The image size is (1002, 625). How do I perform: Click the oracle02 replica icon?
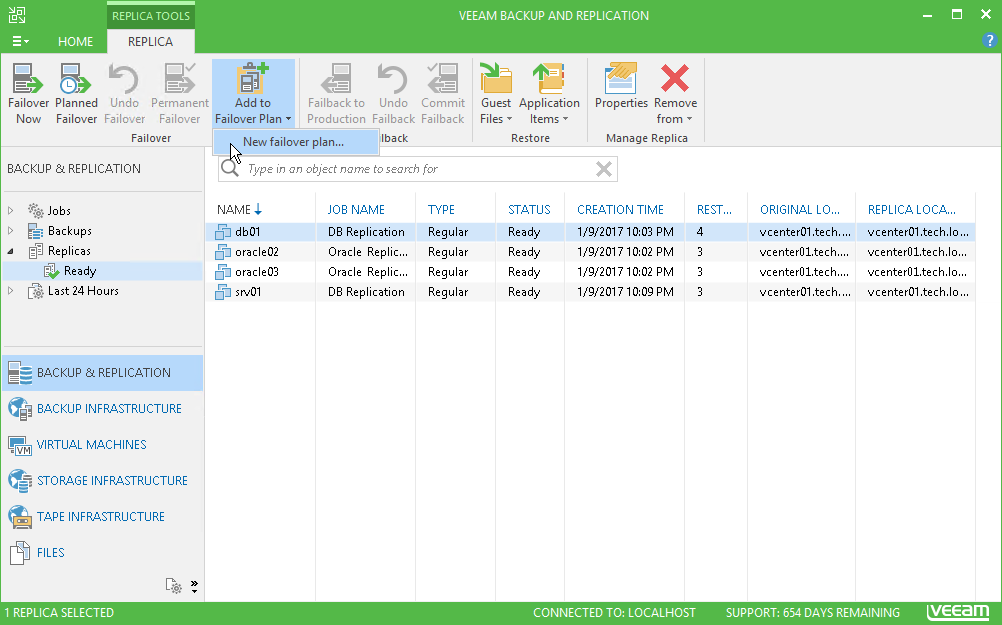[223, 252]
